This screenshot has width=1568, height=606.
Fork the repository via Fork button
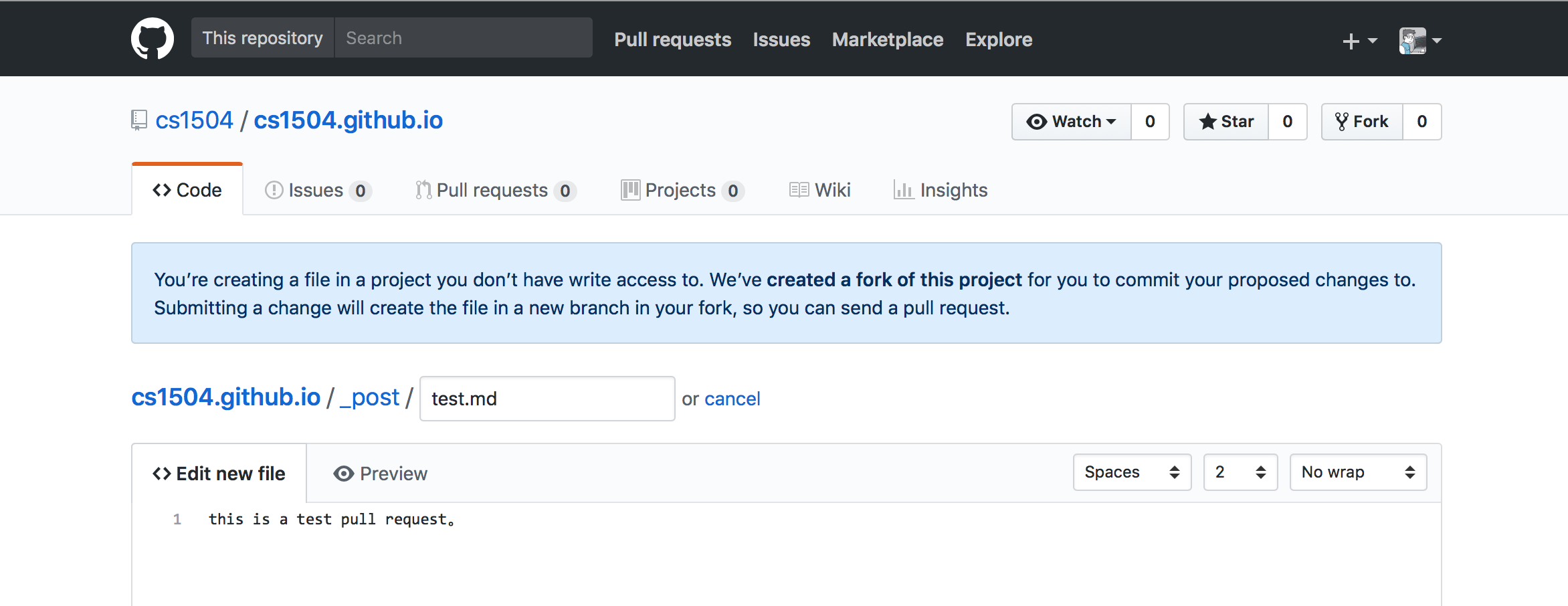(x=1362, y=122)
